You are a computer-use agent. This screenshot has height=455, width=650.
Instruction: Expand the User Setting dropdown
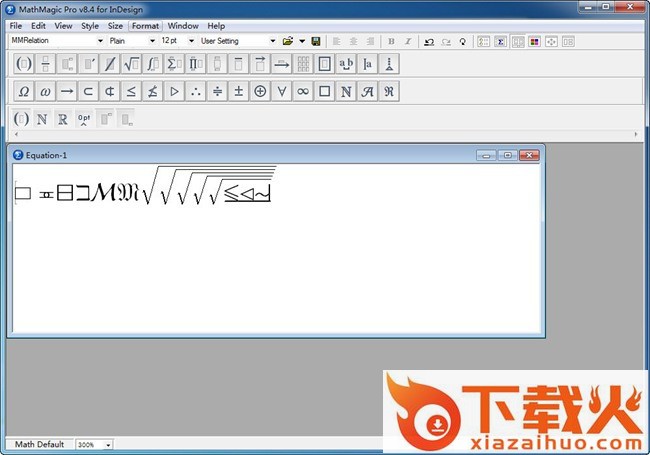click(273, 41)
